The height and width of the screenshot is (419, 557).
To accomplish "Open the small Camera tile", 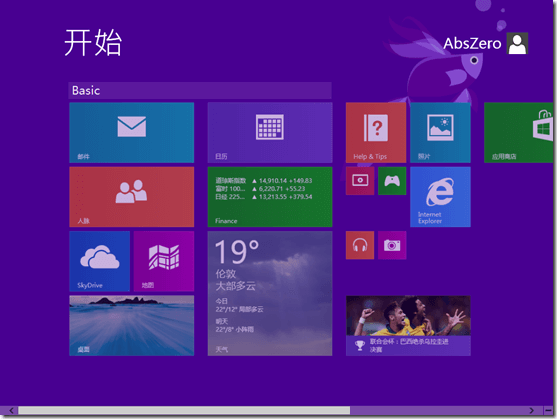I will click(x=392, y=245).
